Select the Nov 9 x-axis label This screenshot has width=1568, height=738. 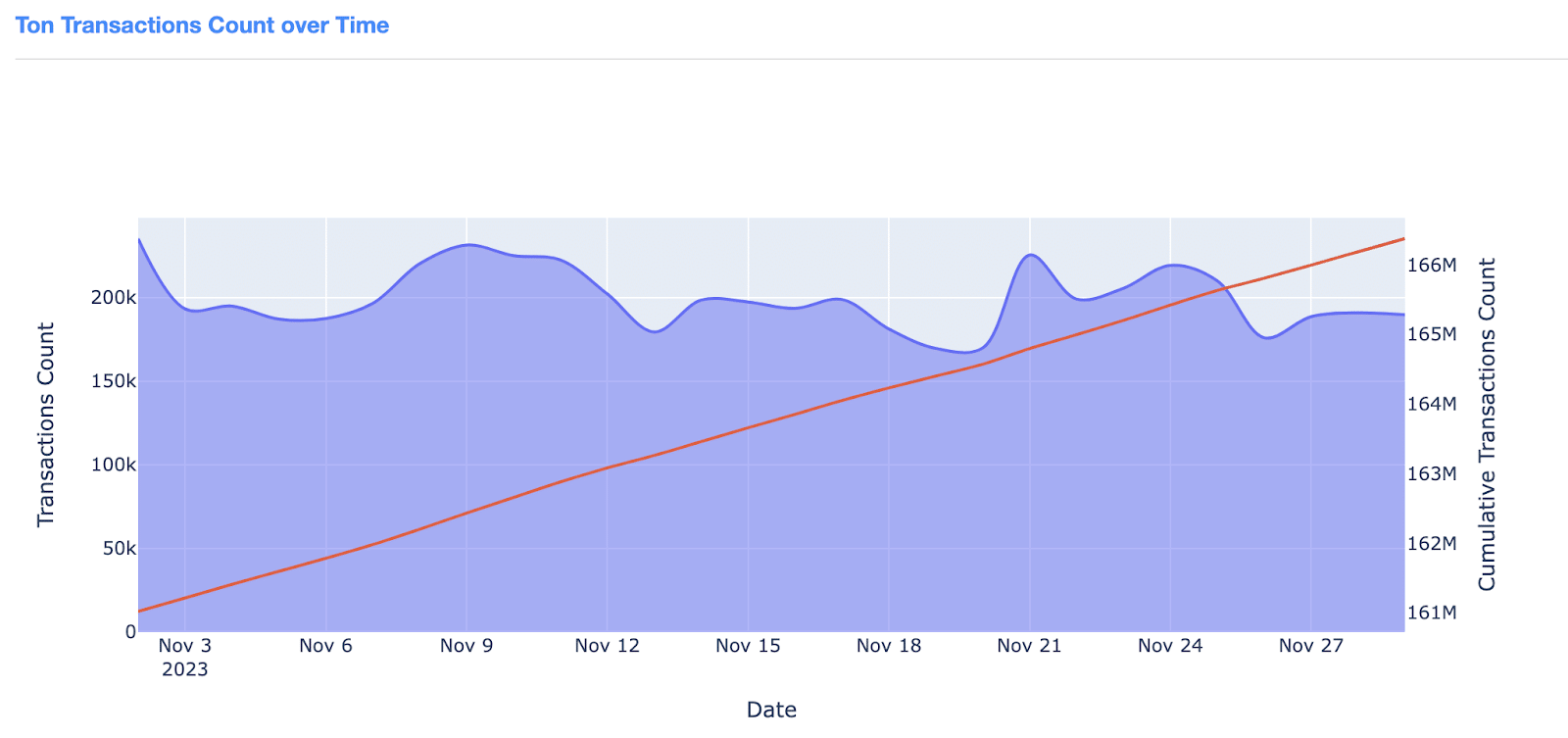pyautogui.click(x=466, y=646)
